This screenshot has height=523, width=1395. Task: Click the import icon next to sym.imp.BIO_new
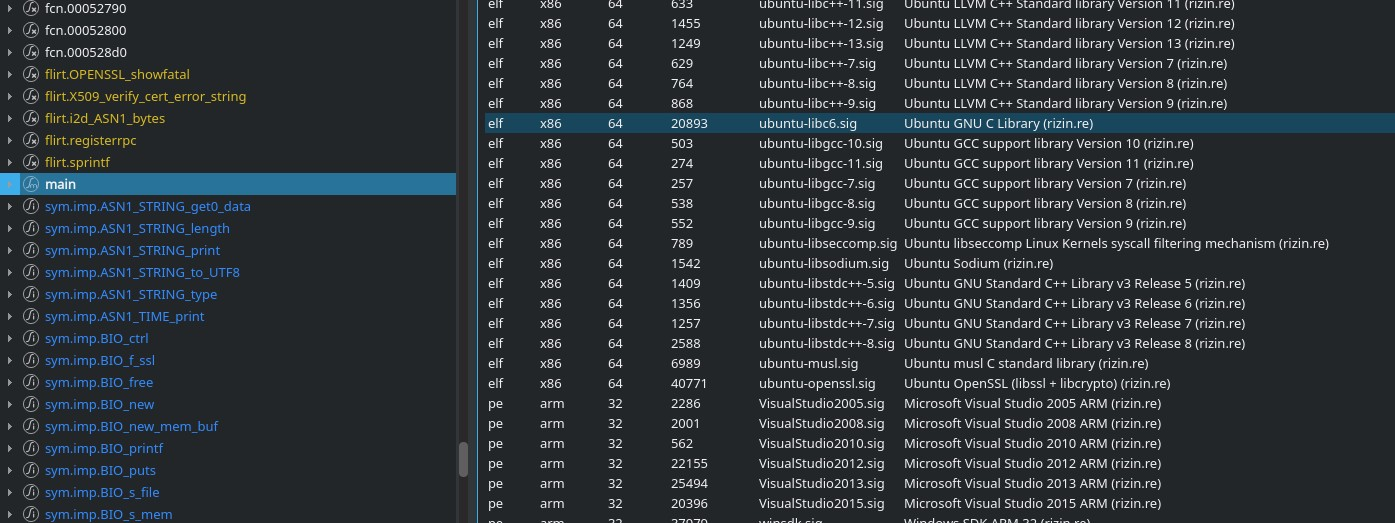[x=31, y=404]
